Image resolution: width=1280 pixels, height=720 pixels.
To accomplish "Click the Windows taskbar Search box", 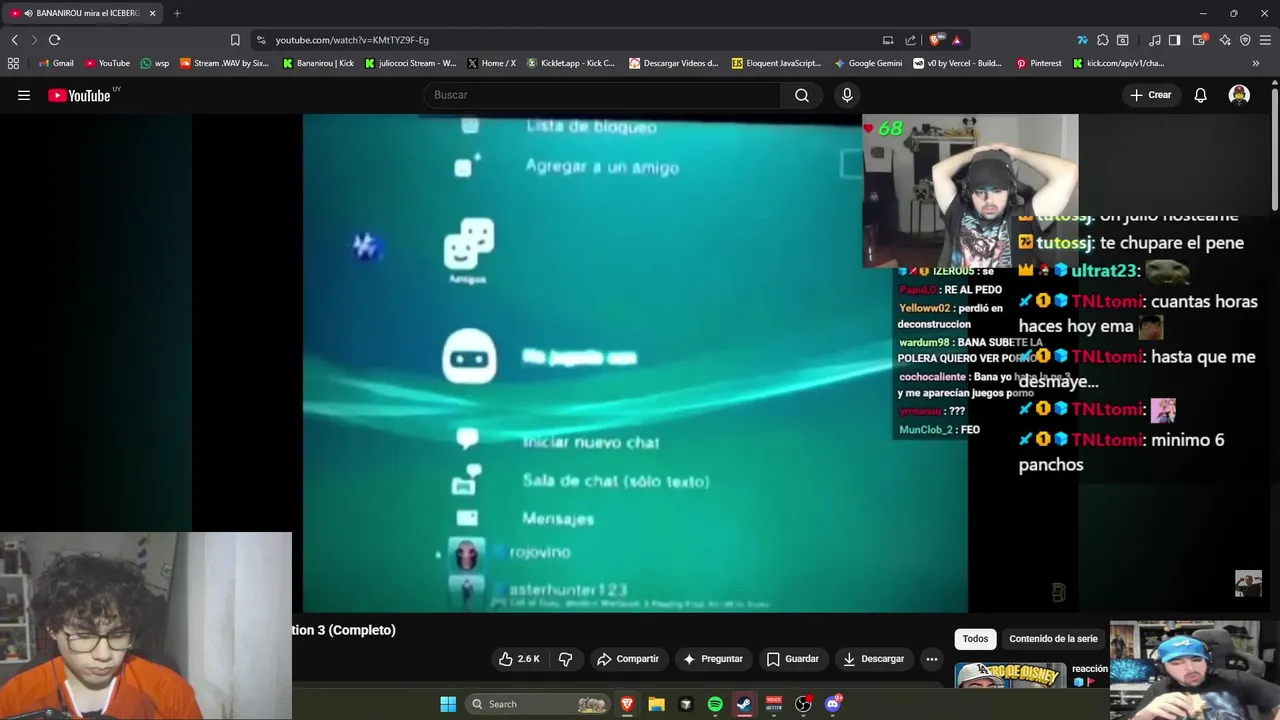I will point(538,704).
